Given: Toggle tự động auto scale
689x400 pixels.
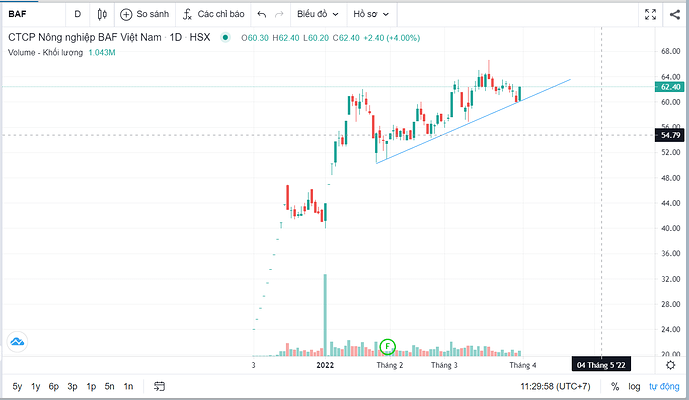Looking at the screenshot, I should [664, 386].
